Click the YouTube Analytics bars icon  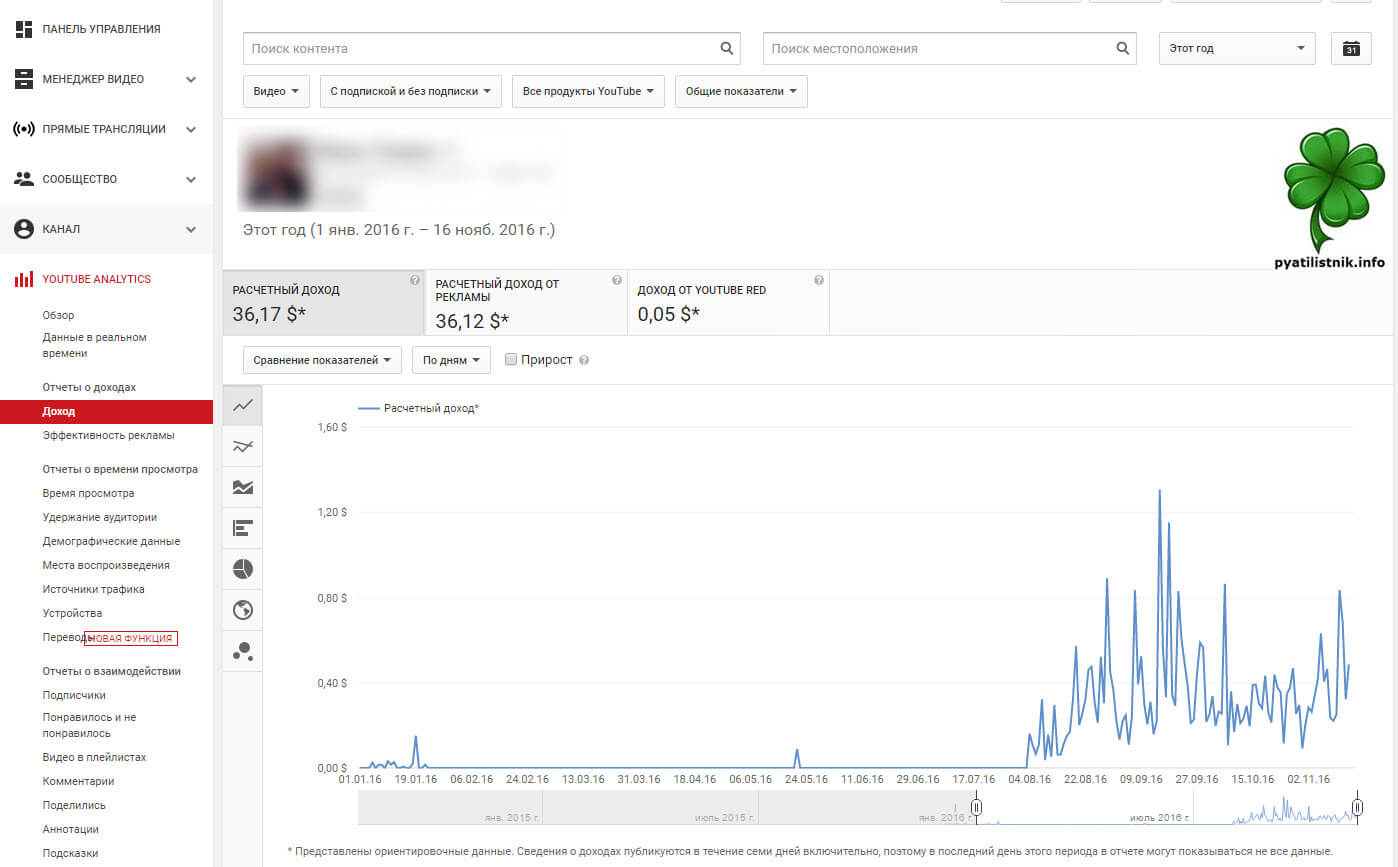coord(24,279)
